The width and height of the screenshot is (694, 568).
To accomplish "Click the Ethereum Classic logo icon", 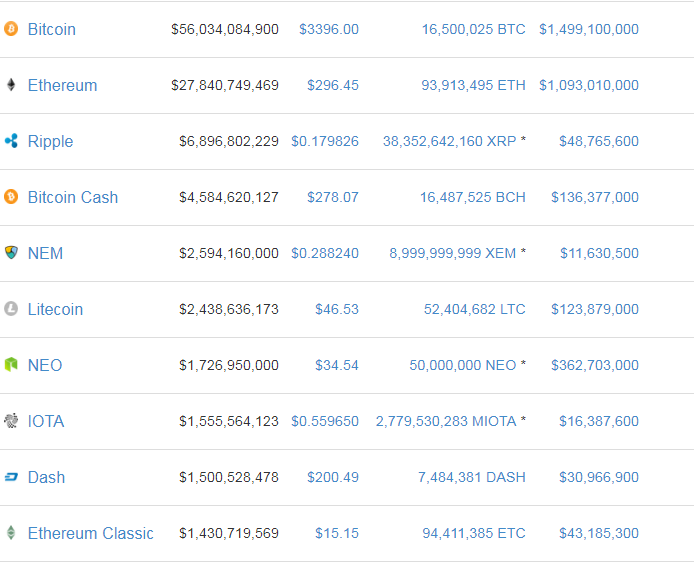I will [11, 533].
